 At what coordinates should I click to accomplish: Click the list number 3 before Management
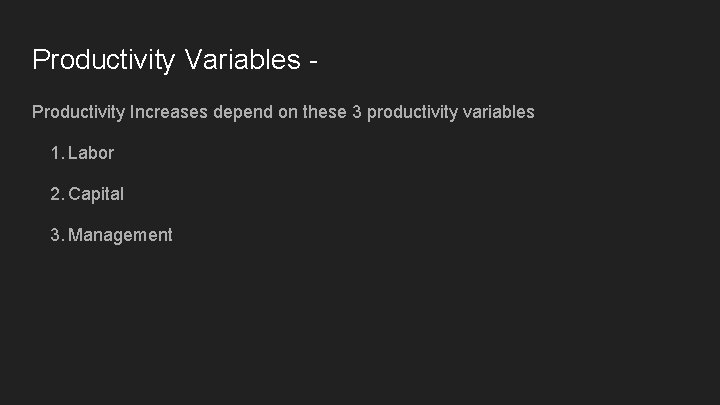click(56, 235)
